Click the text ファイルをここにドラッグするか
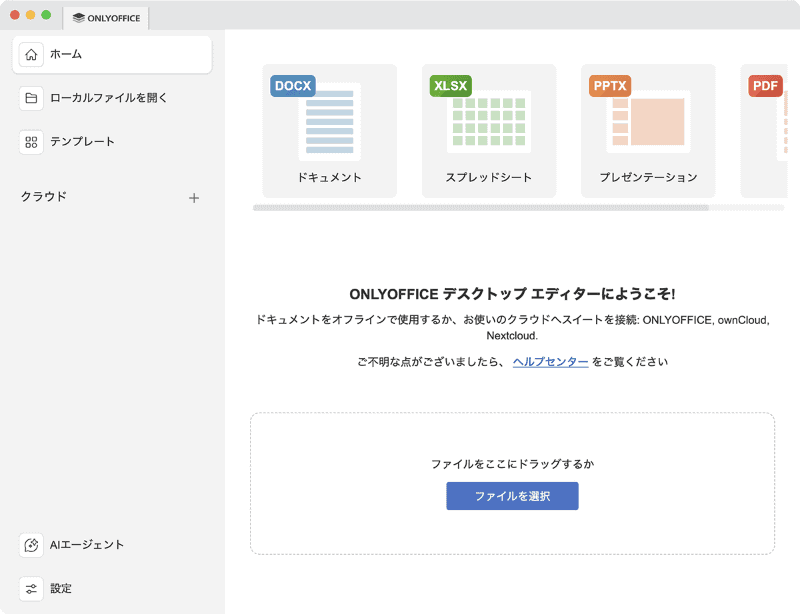This screenshot has width=800, height=614. coord(512,464)
